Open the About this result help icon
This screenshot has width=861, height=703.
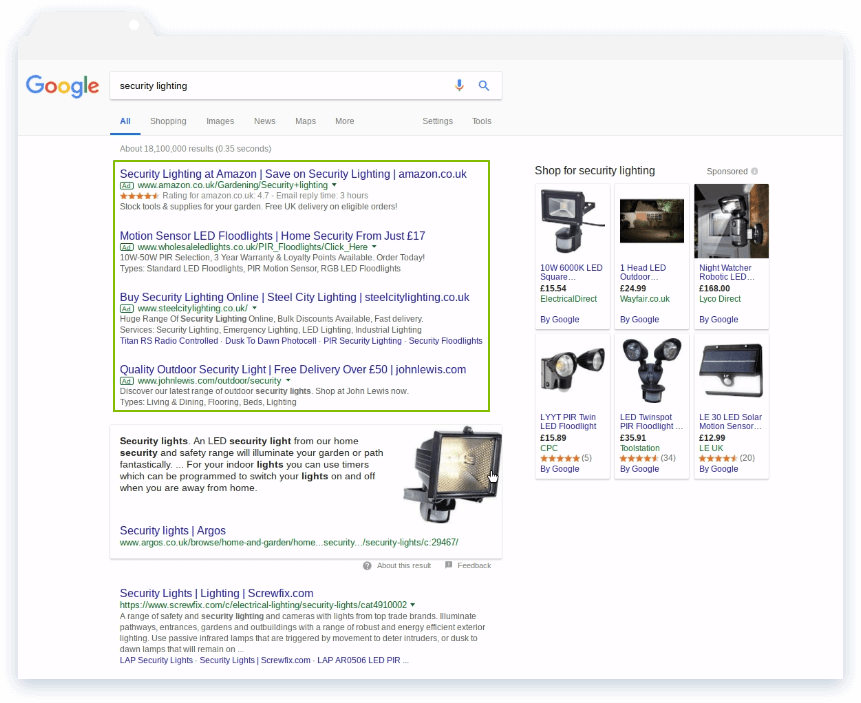(367, 565)
